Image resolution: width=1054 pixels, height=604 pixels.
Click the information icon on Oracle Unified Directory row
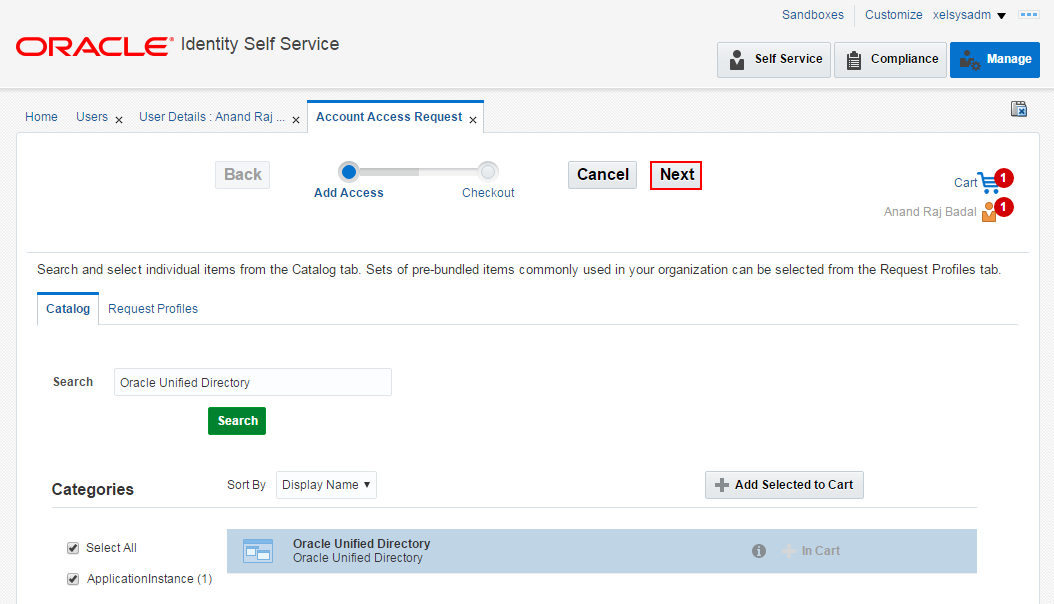(759, 550)
